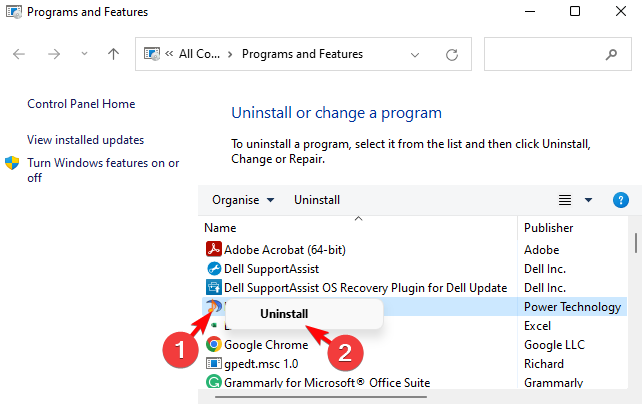Click the search input field
Image resolution: width=642 pixels, height=404 pixels.
[x=545, y=54]
